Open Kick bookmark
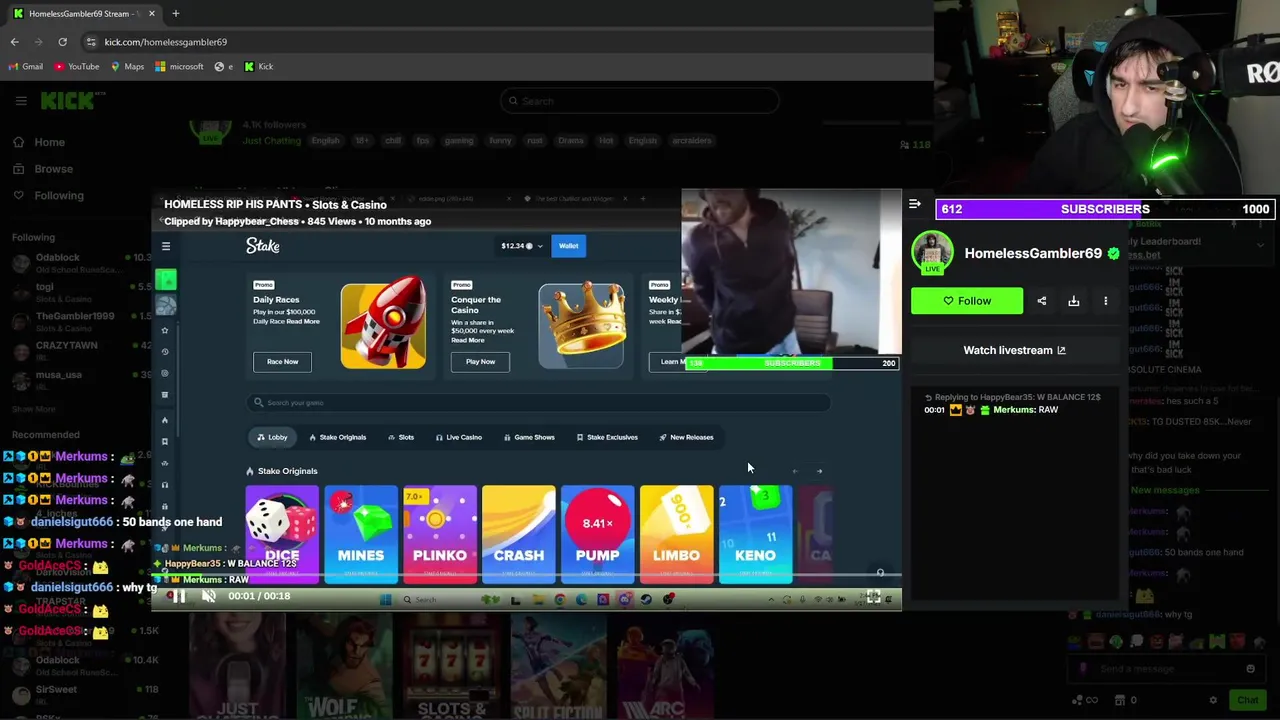Screen dimensions: 1280x720 click(258, 67)
